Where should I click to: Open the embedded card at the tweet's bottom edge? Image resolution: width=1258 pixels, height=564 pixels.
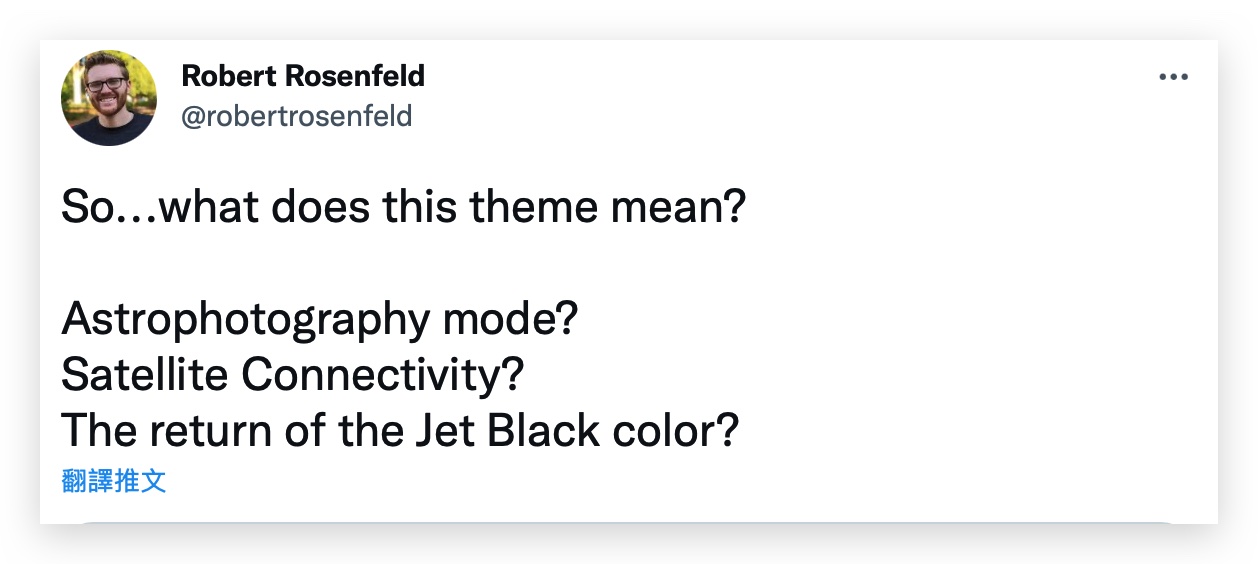click(x=629, y=523)
